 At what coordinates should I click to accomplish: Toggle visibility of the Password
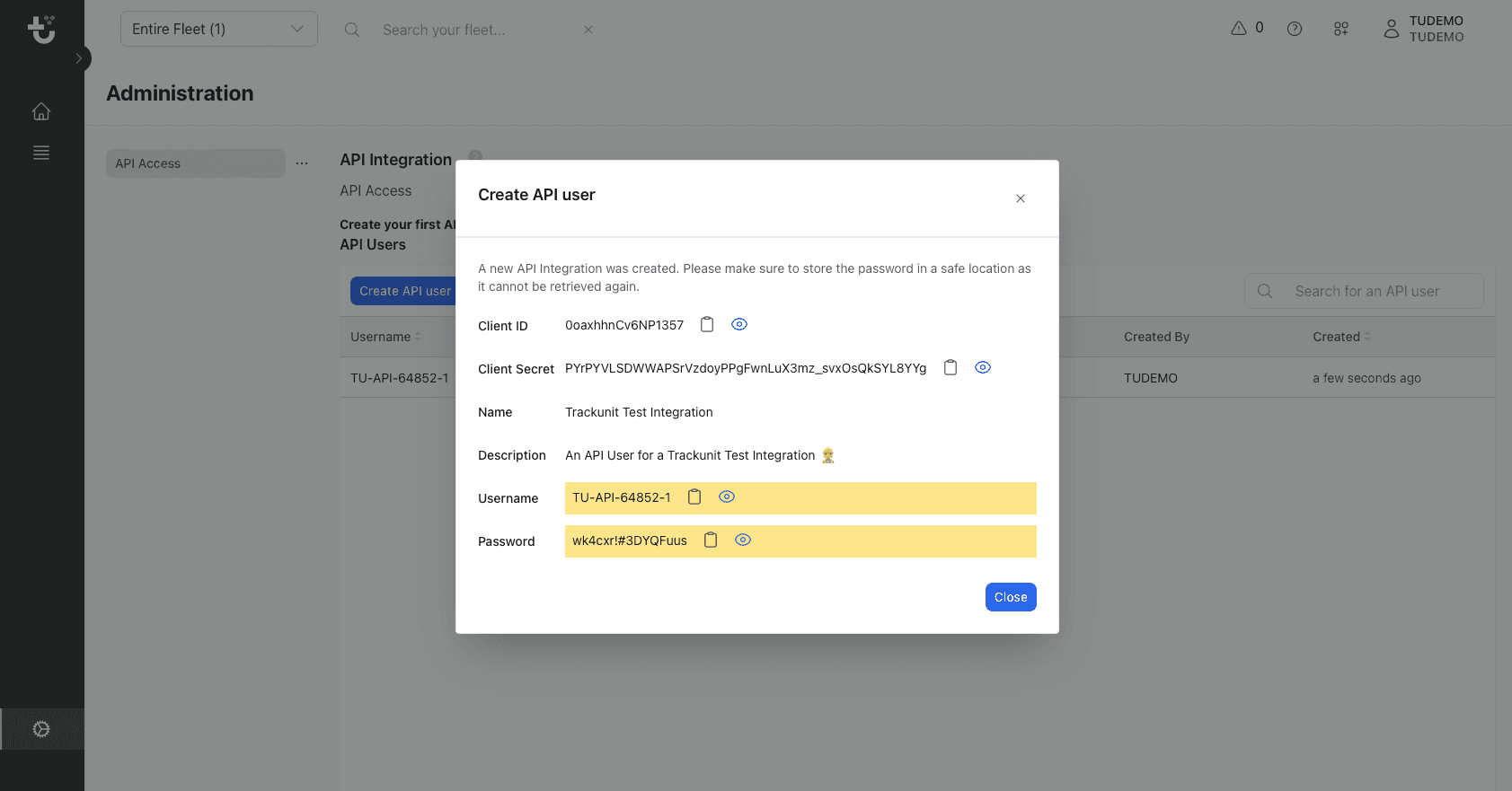click(x=743, y=541)
